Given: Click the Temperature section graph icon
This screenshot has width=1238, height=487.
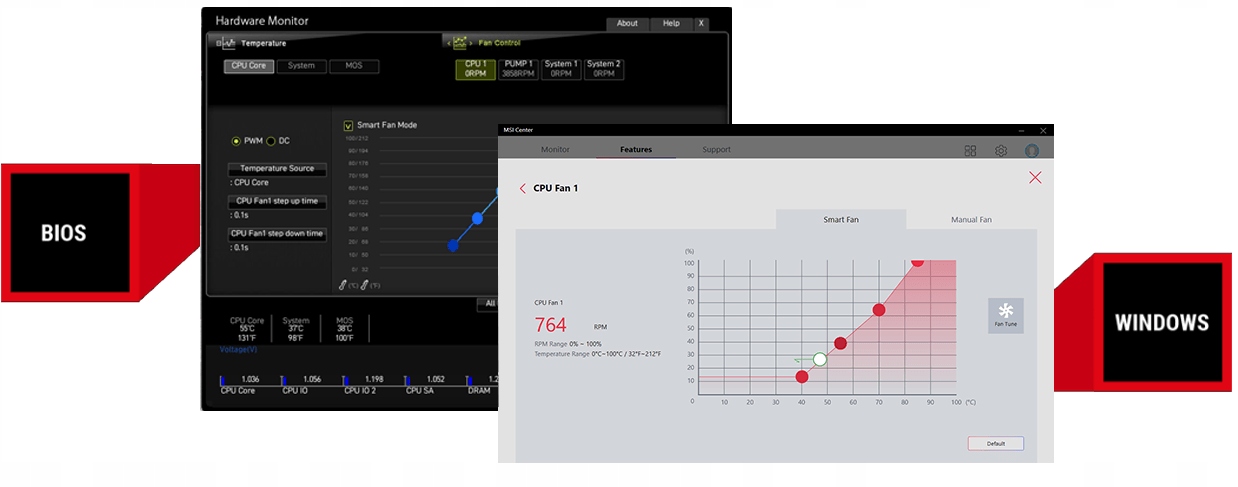Looking at the screenshot, I should tap(228, 43).
